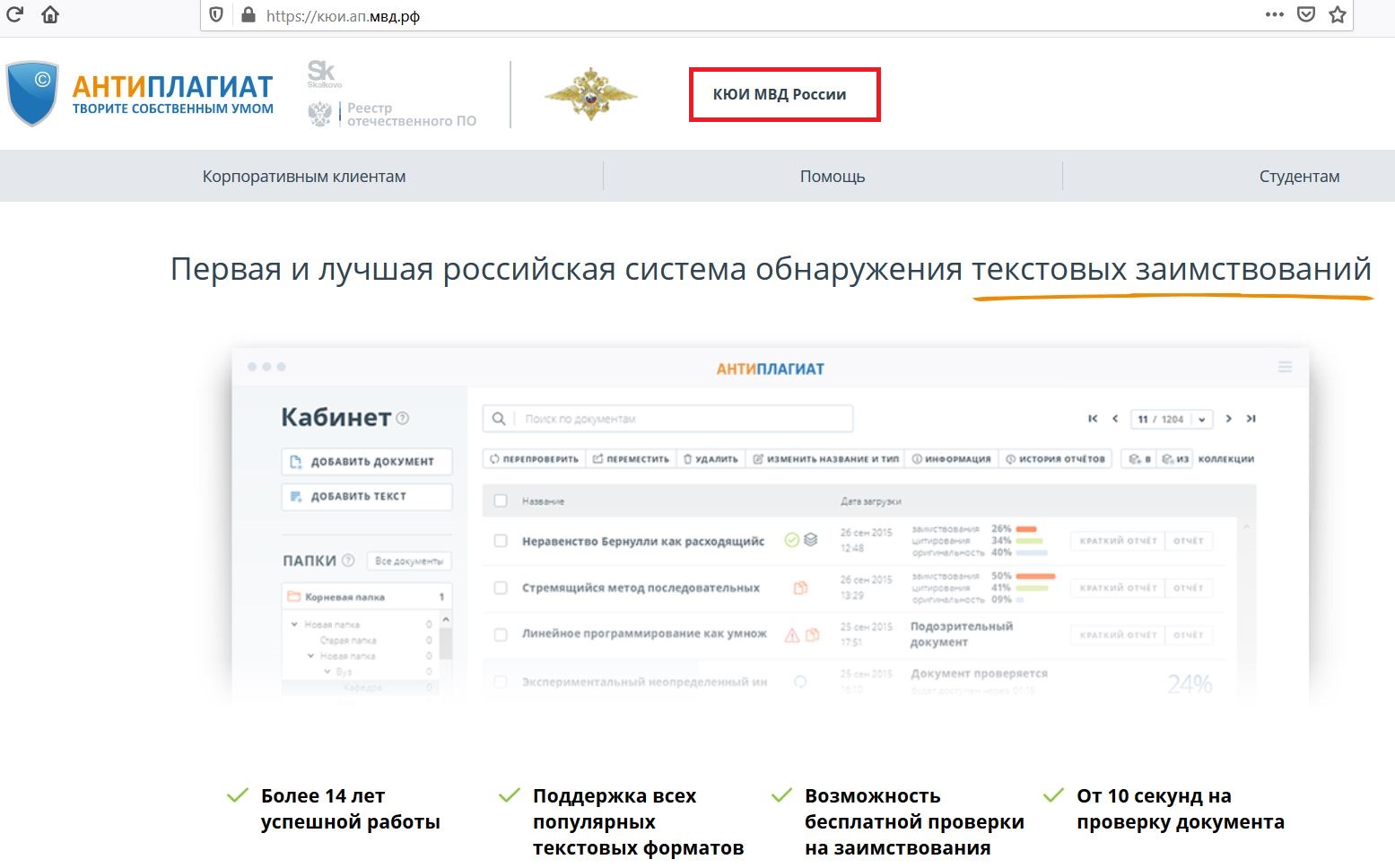Open the page actions three-dot menu
This screenshot has width=1395, height=868.
coord(1274,14)
